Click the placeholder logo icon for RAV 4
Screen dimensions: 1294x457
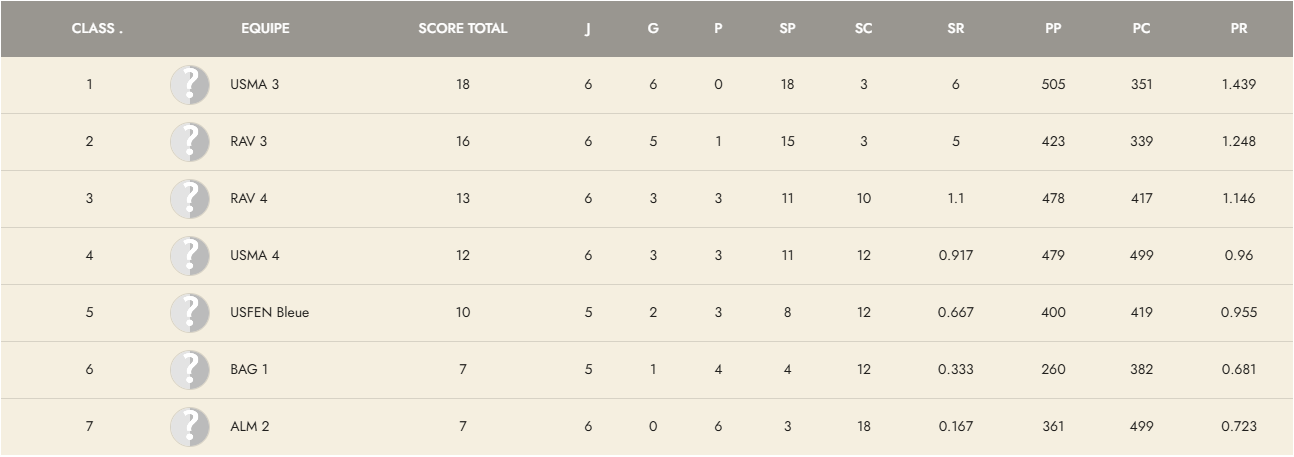coord(190,199)
